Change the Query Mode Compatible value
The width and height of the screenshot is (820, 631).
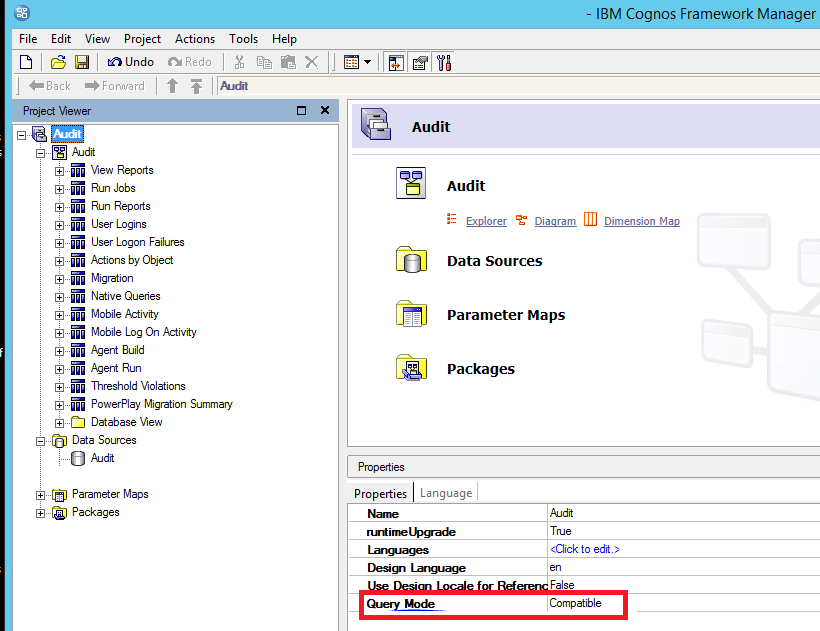tap(576, 603)
